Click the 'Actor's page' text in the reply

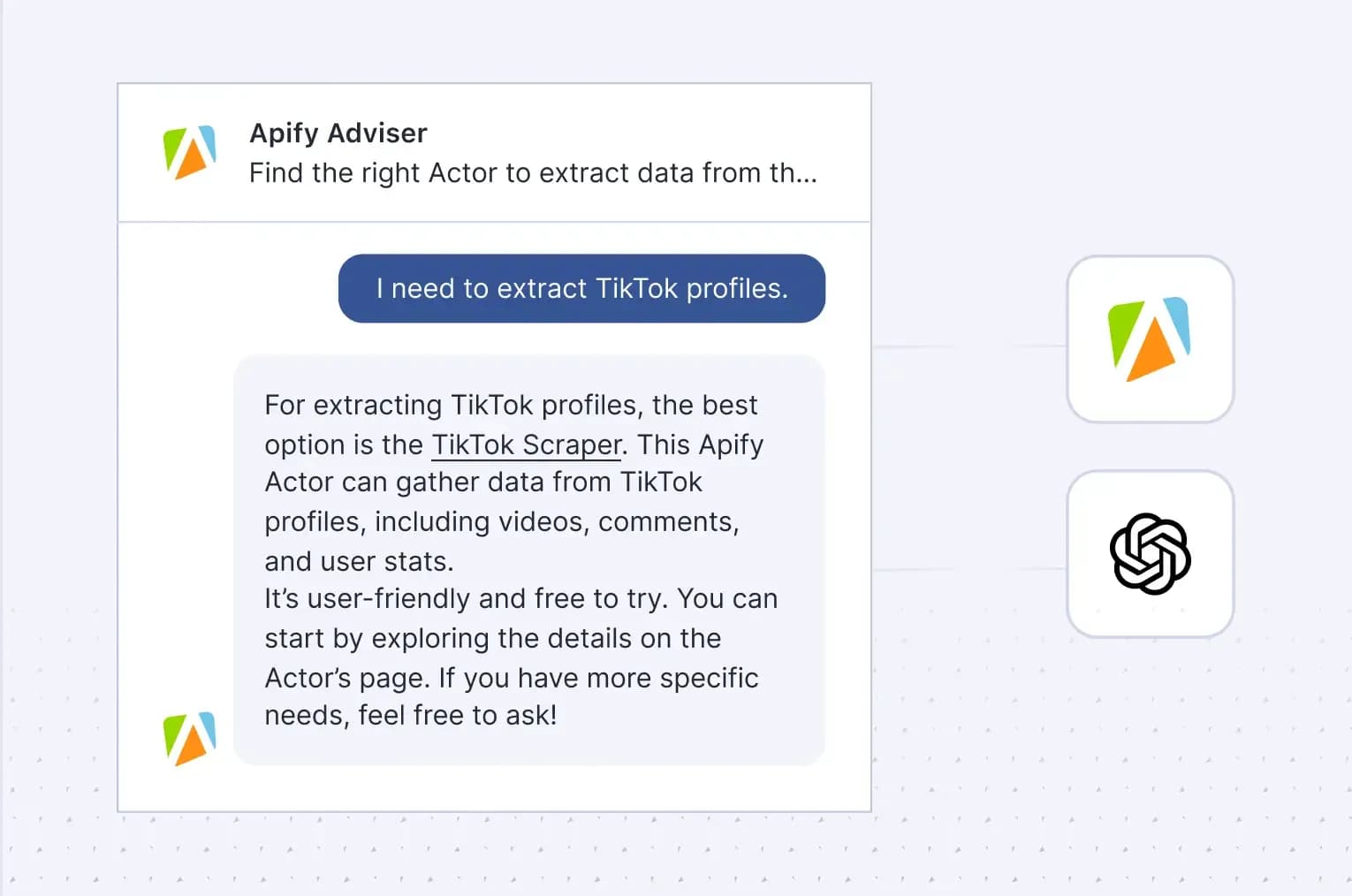pyautogui.click(x=347, y=678)
